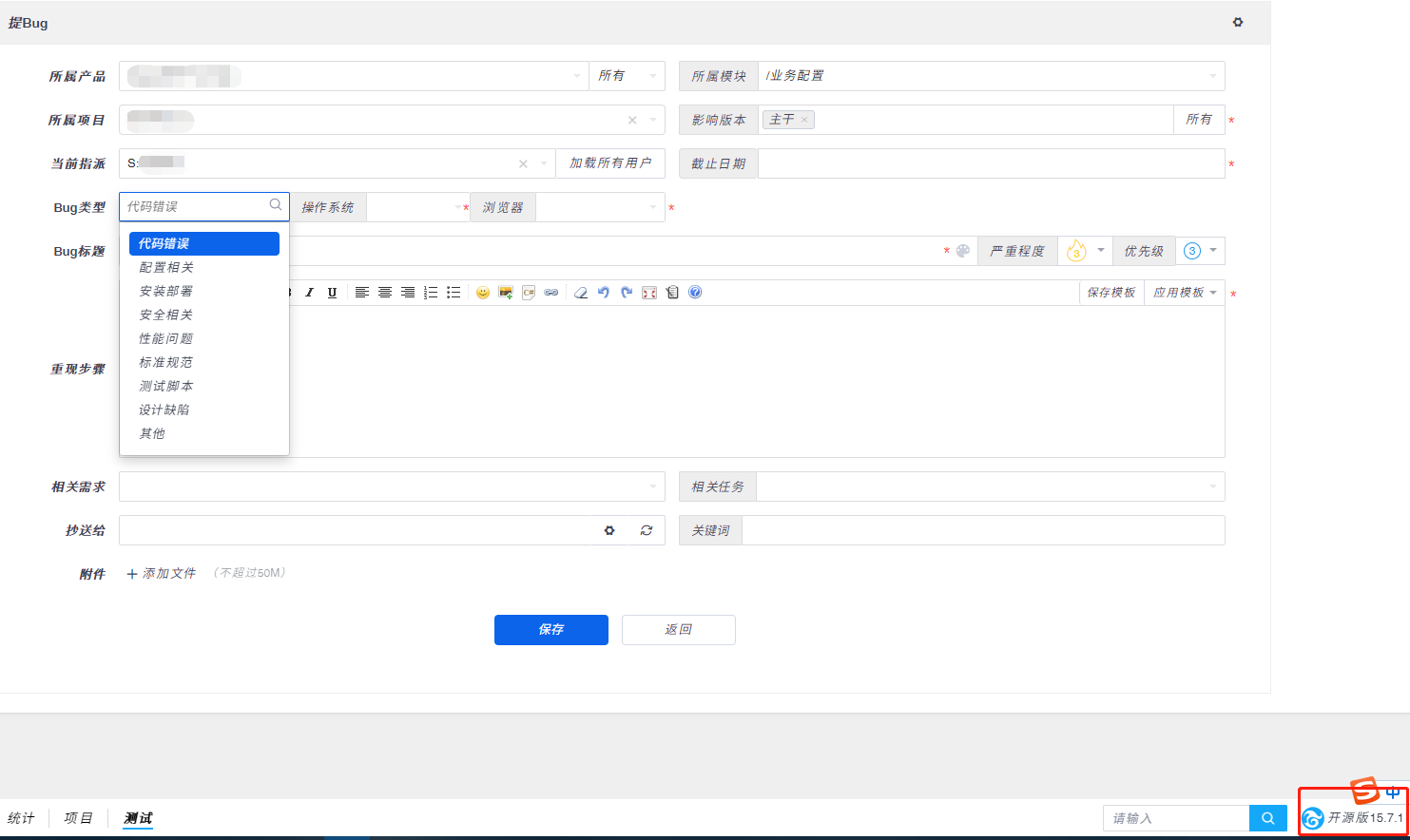This screenshot has width=1410, height=840.
Task: Focus the 截止日期 date field
Action: [992, 163]
